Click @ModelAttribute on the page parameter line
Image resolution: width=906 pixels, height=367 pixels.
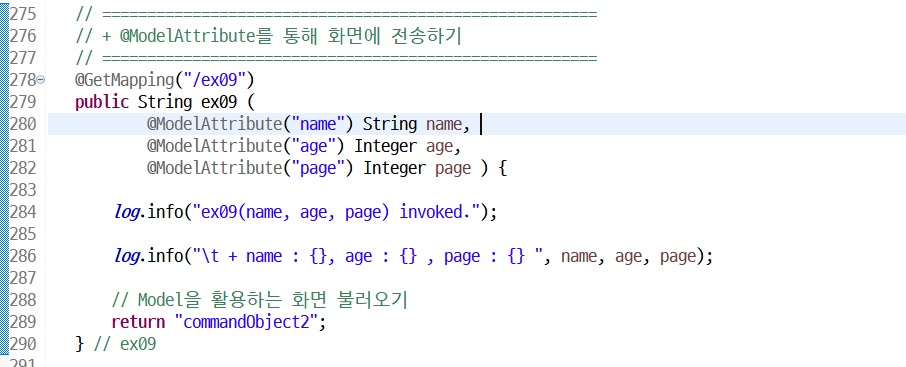(214, 168)
